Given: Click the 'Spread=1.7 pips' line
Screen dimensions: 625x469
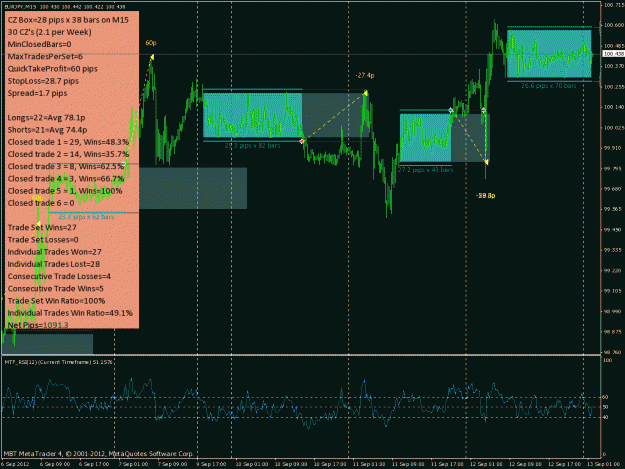Looking at the screenshot, I should (37, 93).
